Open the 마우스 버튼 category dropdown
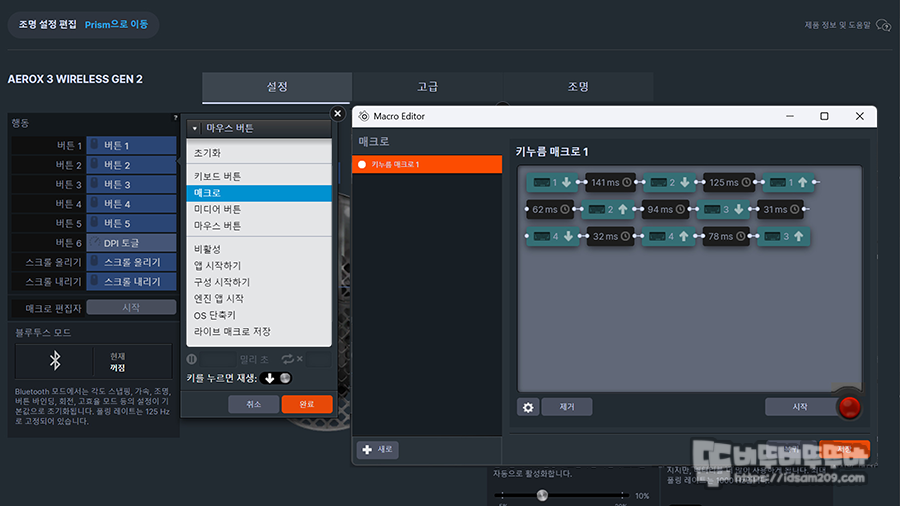The image size is (900, 506). [259, 128]
